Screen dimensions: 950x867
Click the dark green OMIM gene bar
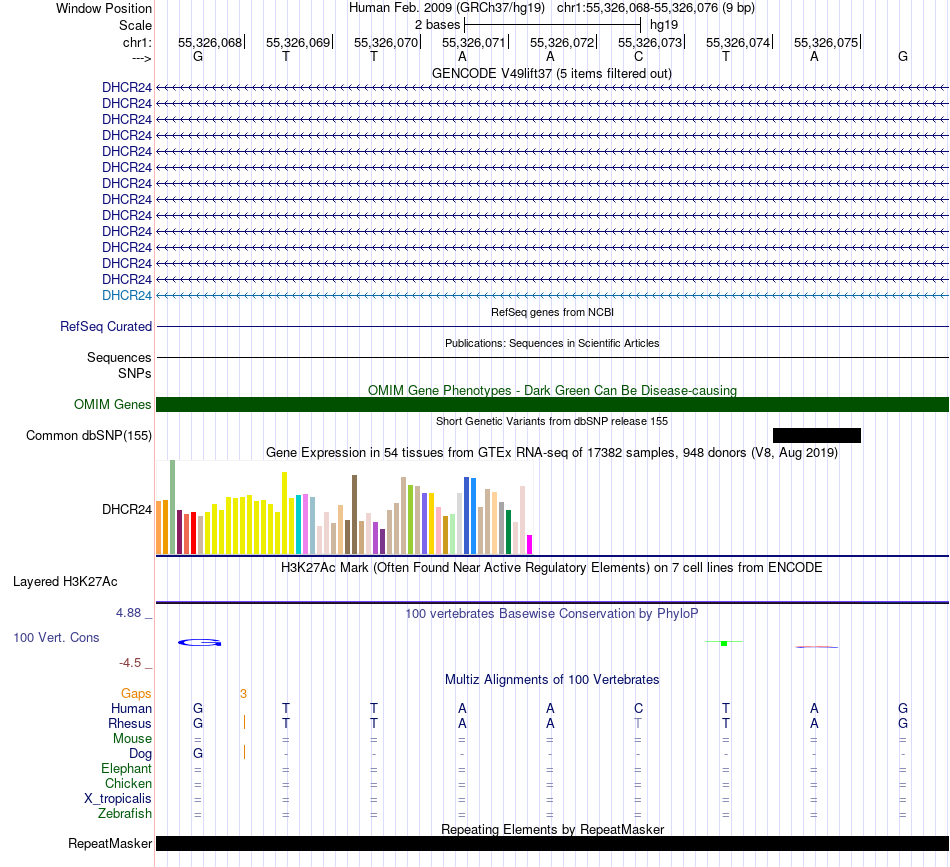pyautogui.click(x=552, y=405)
